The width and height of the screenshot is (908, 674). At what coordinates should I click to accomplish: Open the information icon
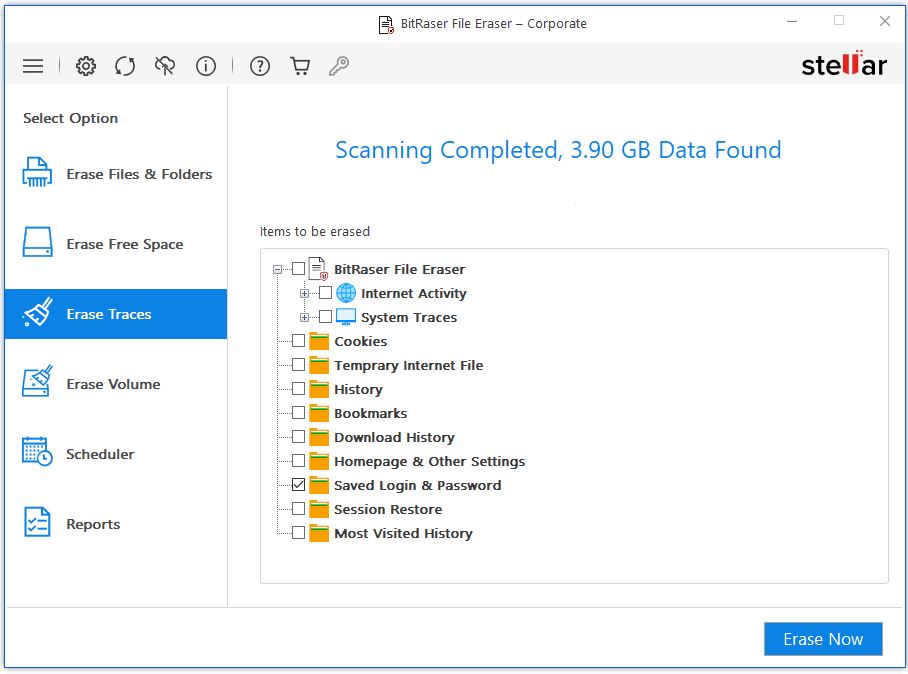pyautogui.click(x=206, y=66)
